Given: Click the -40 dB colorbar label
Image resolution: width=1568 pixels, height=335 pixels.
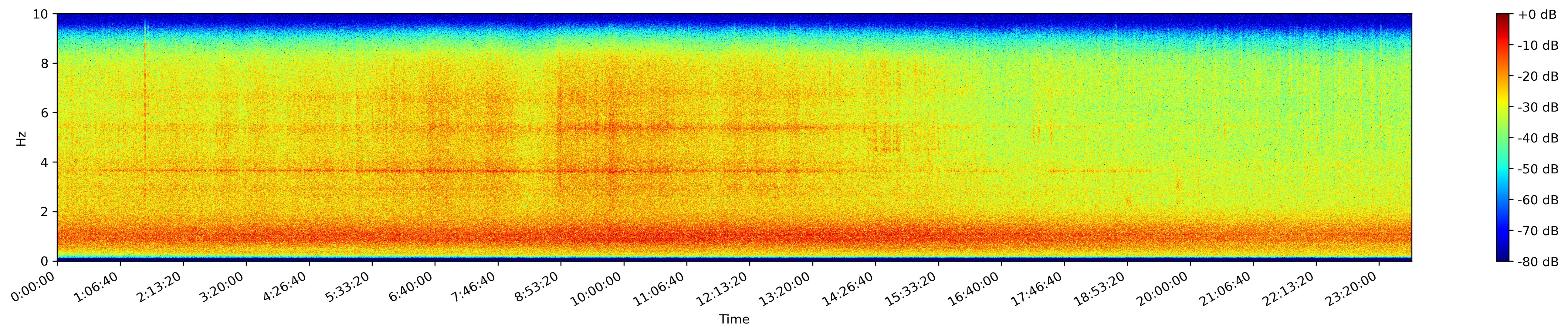Looking at the screenshot, I should pyautogui.click(x=1538, y=138).
